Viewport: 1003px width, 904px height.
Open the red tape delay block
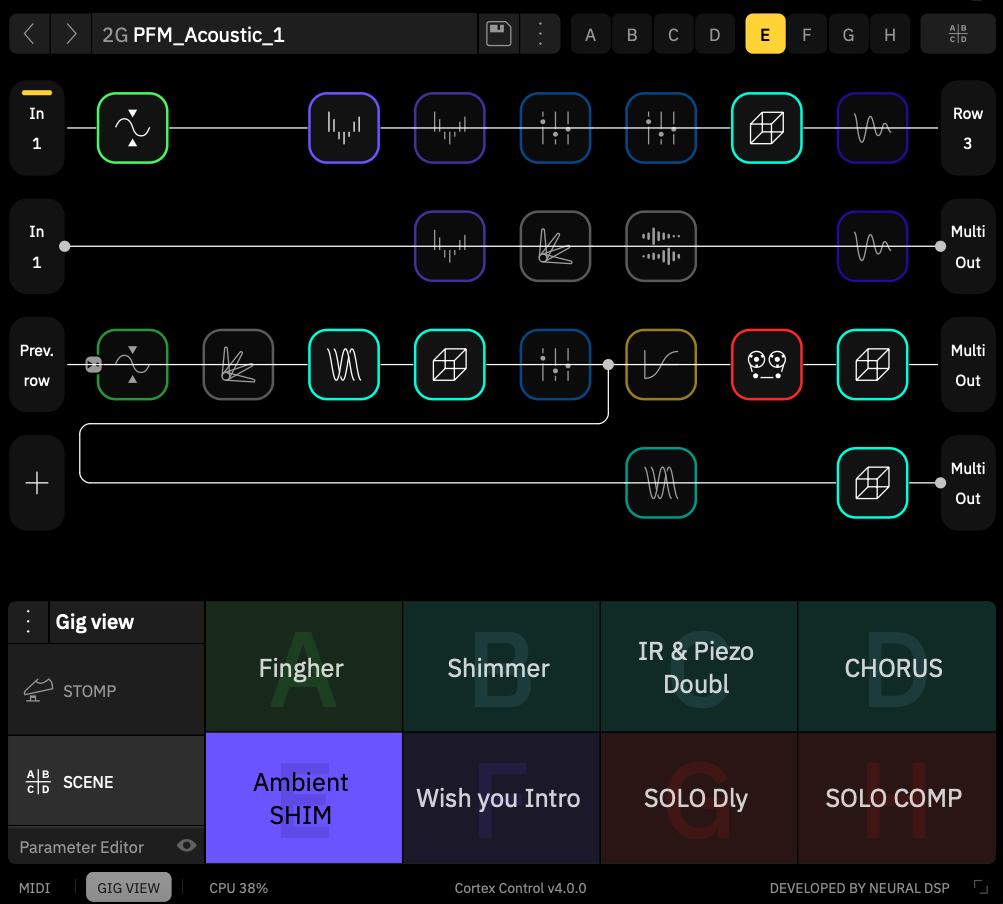tap(767, 364)
